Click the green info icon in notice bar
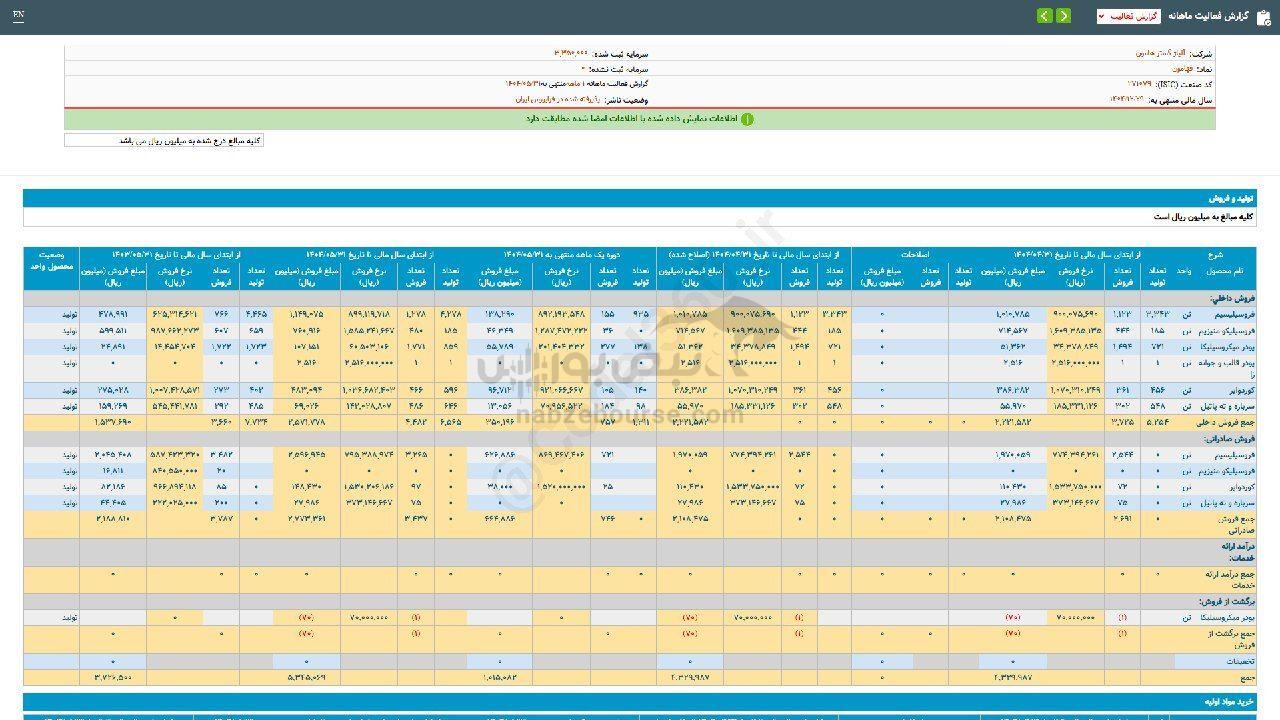1280x720 pixels. coord(747,119)
